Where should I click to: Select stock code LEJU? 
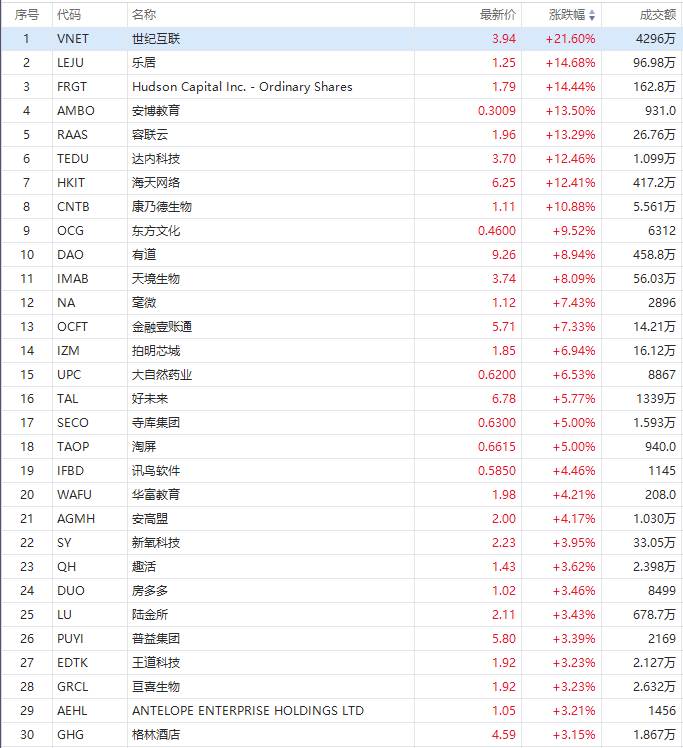click(71, 62)
